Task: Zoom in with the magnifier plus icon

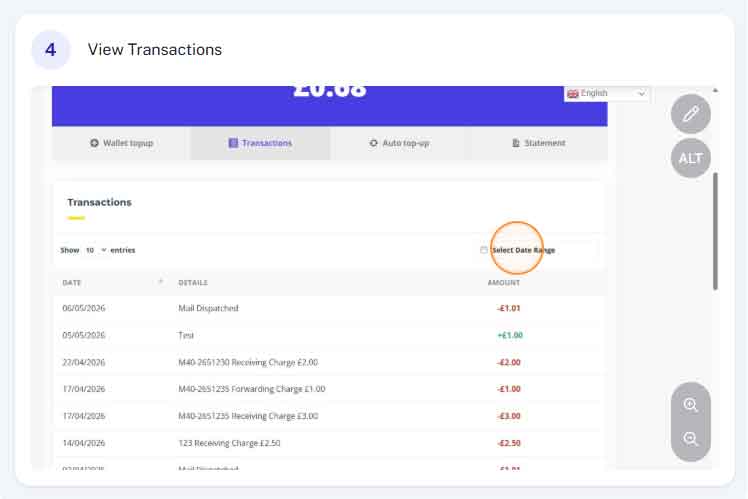Action: click(x=690, y=405)
